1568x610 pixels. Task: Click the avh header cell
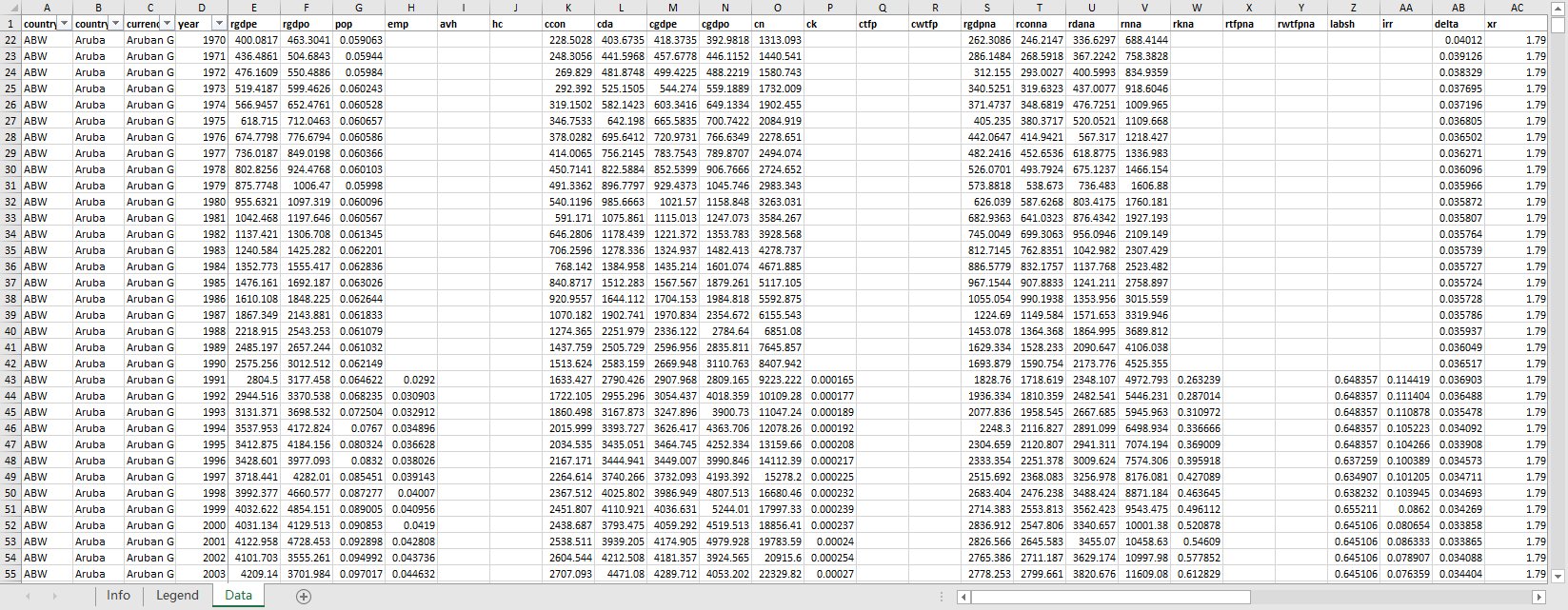464,24
